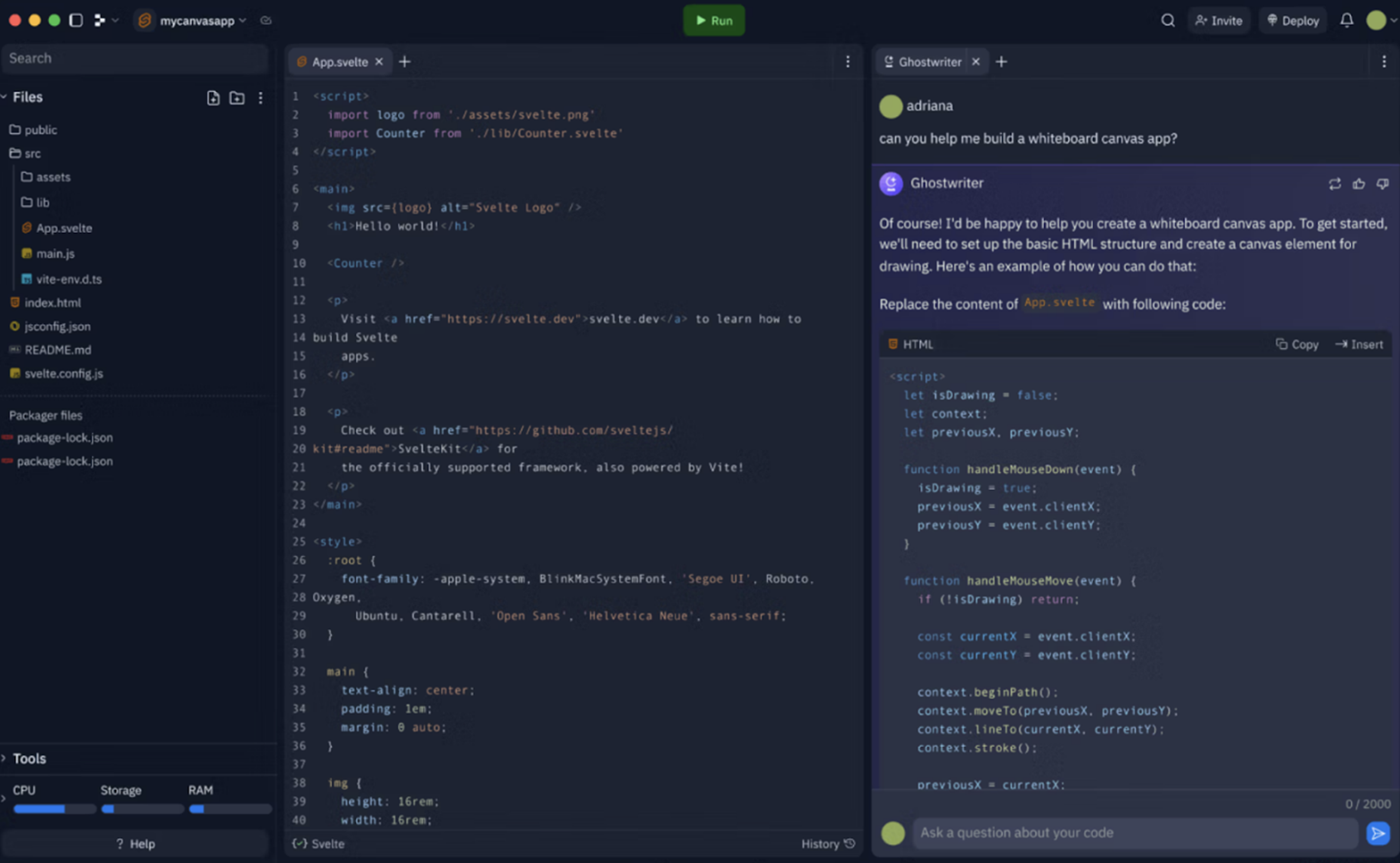Click the new folder icon in Files
Viewport: 1400px width, 863px height.
(237, 98)
